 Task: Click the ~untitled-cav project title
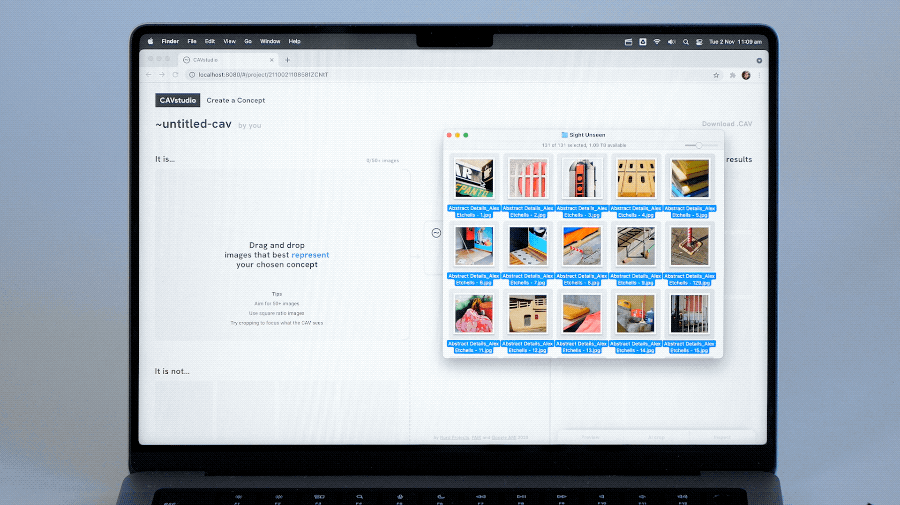(193, 124)
